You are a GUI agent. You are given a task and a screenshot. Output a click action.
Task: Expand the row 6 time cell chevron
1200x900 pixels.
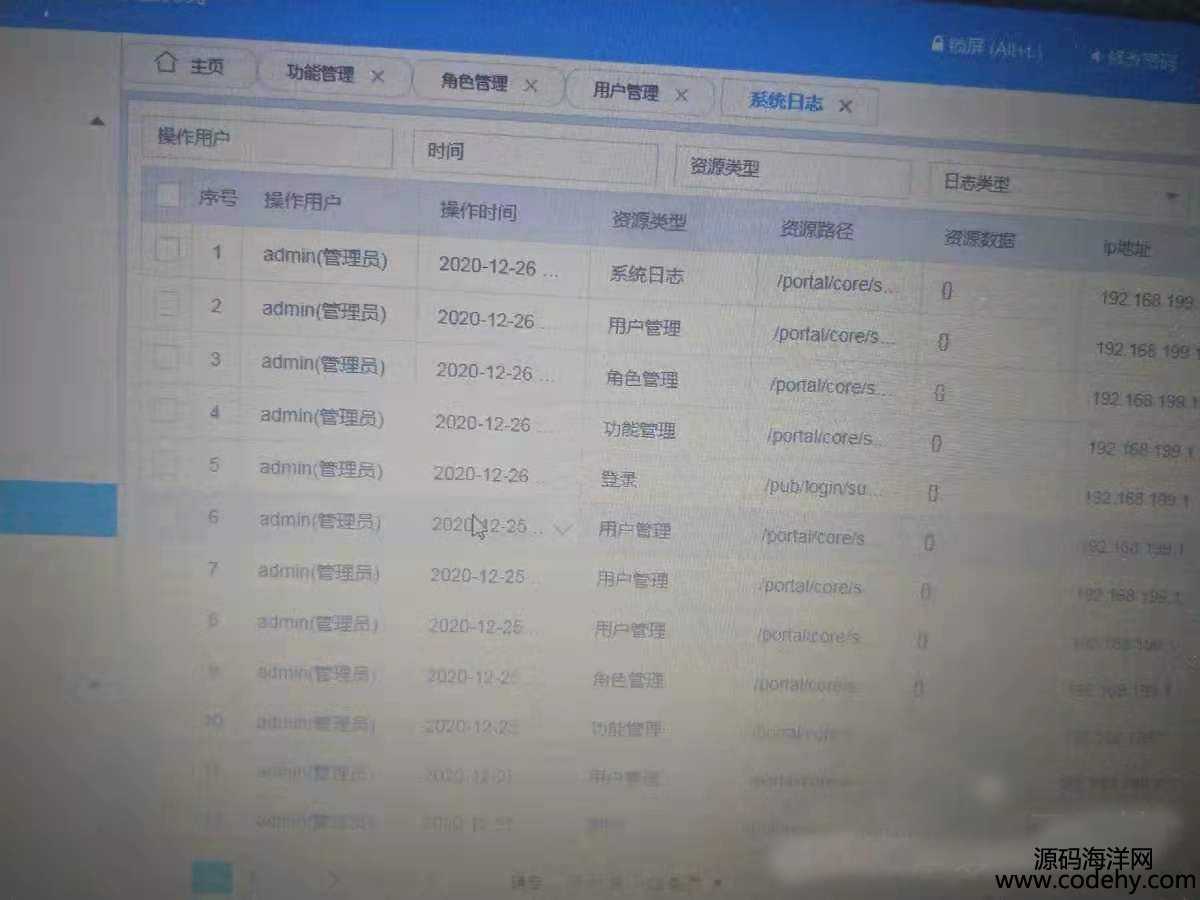(563, 529)
